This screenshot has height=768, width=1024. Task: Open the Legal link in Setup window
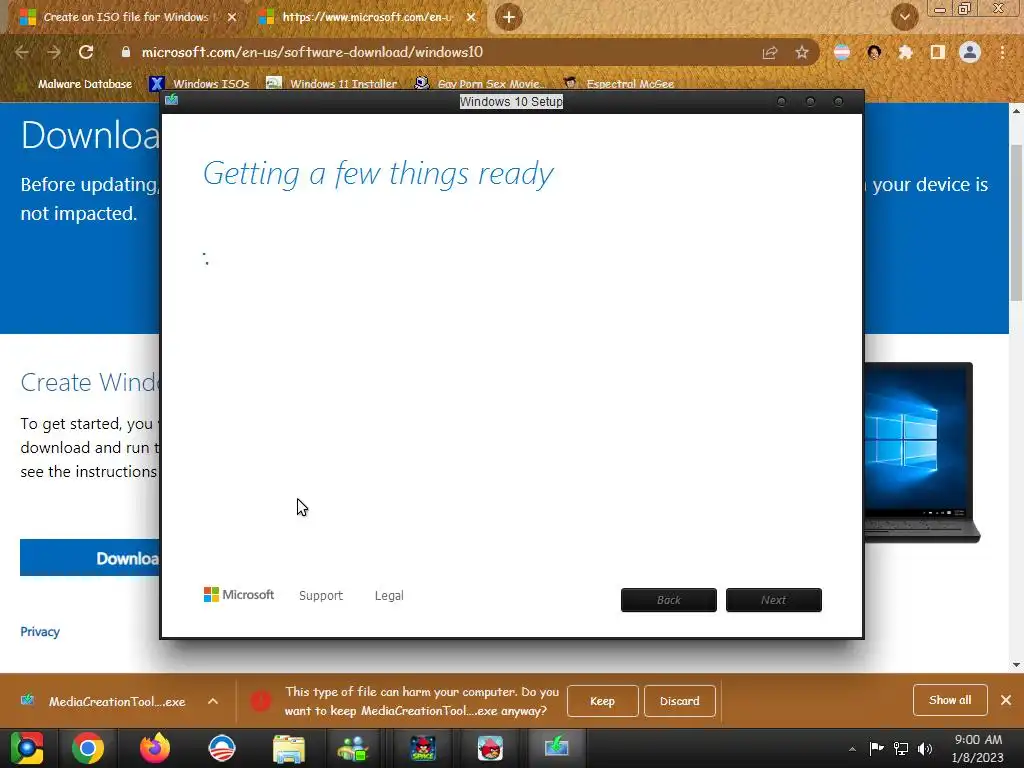(x=389, y=596)
